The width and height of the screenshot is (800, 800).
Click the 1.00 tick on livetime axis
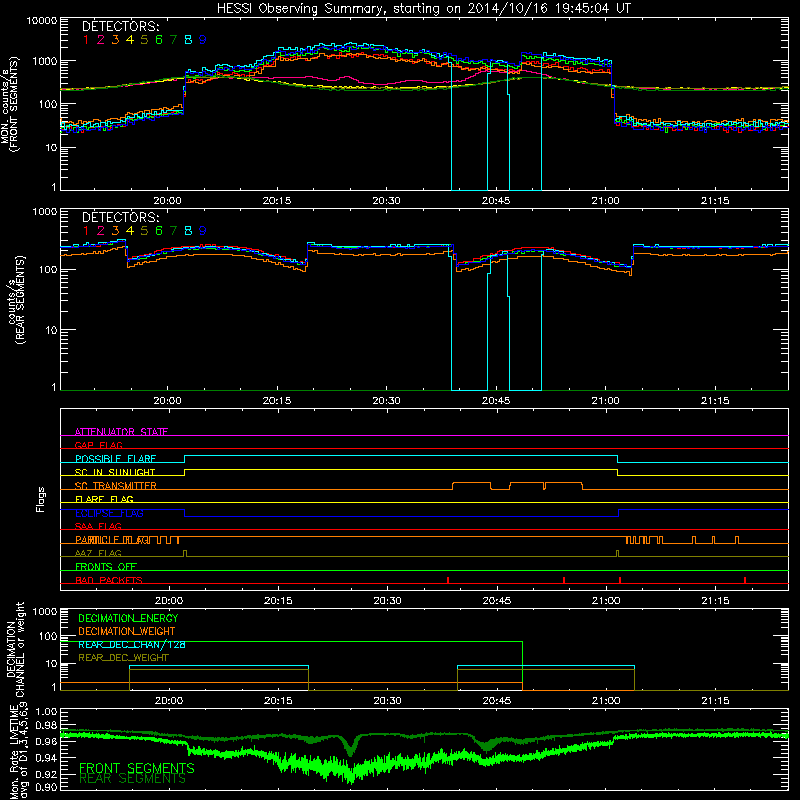click(47, 711)
